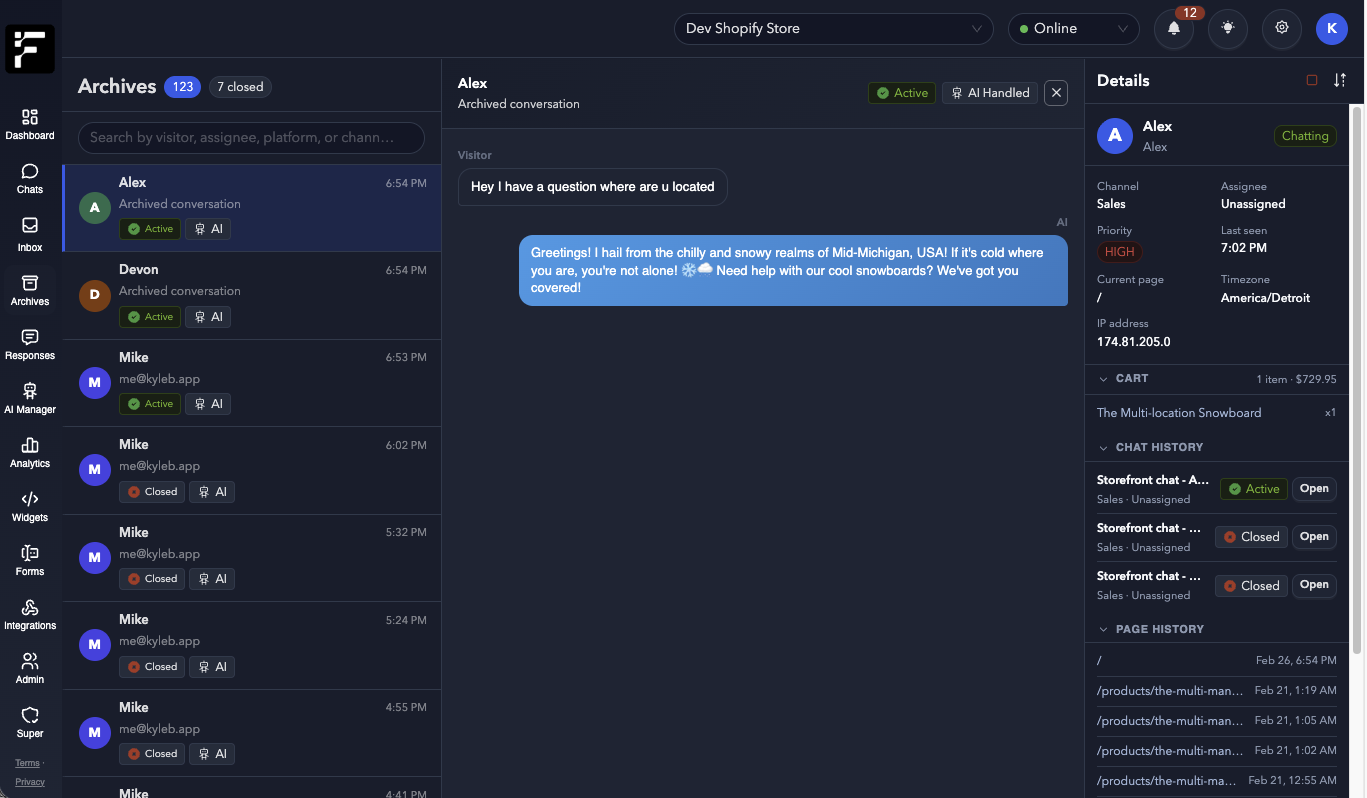
Task: Open the Online status dropdown
Action: [1073, 29]
